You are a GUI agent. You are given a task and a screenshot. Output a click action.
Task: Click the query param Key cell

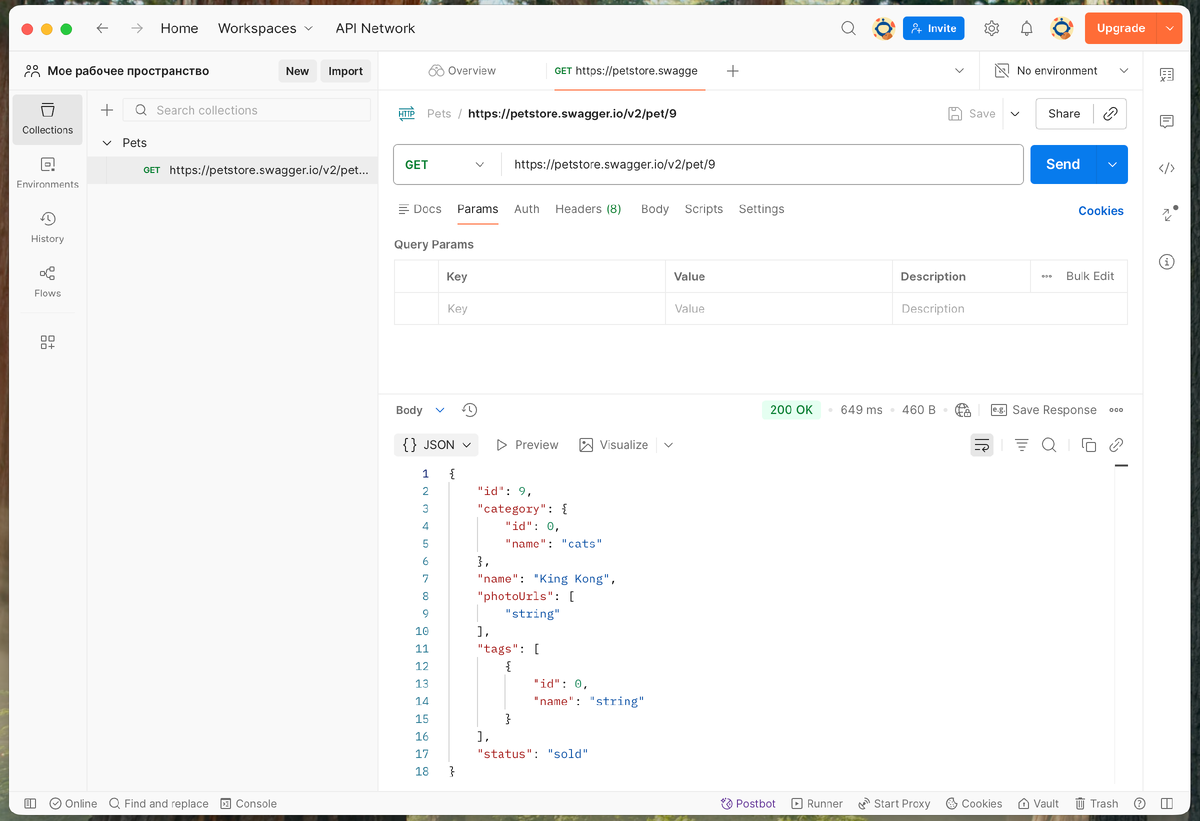[552, 309]
